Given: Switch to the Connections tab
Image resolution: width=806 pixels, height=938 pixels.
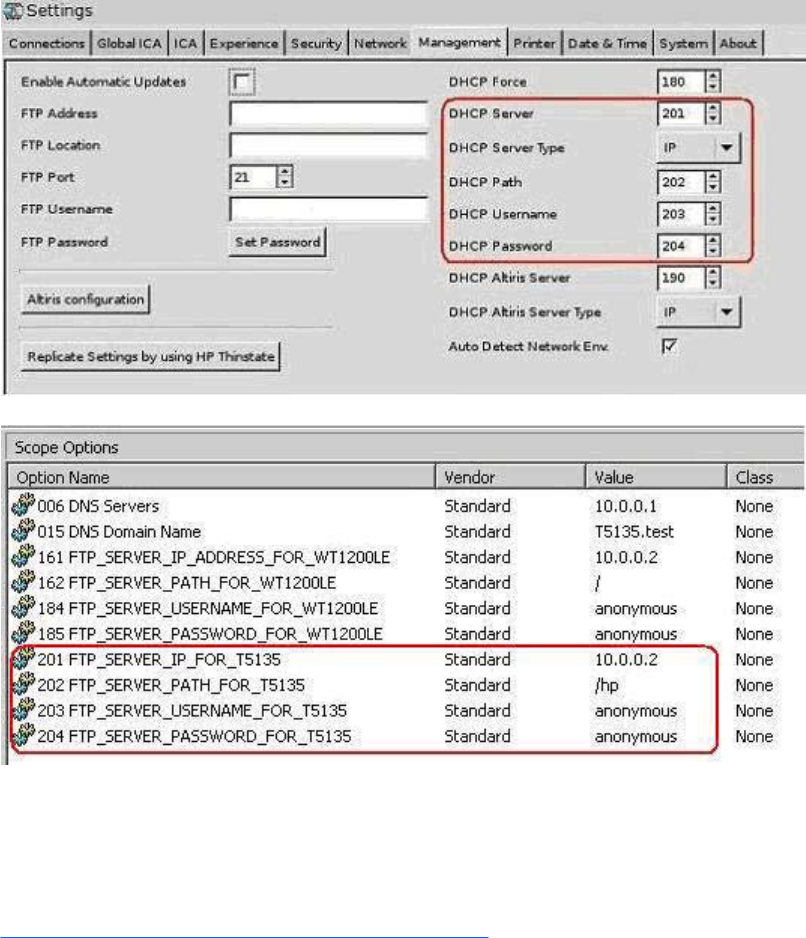Looking at the screenshot, I should click(x=47, y=44).
